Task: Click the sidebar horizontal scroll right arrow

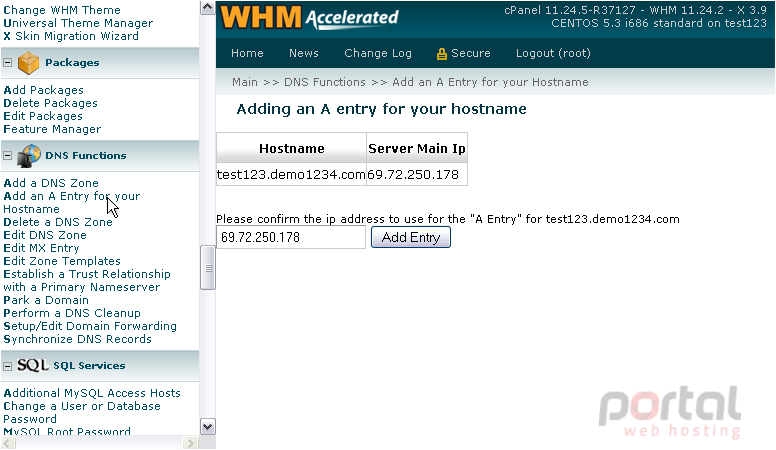Action: click(x=190, y=443)
